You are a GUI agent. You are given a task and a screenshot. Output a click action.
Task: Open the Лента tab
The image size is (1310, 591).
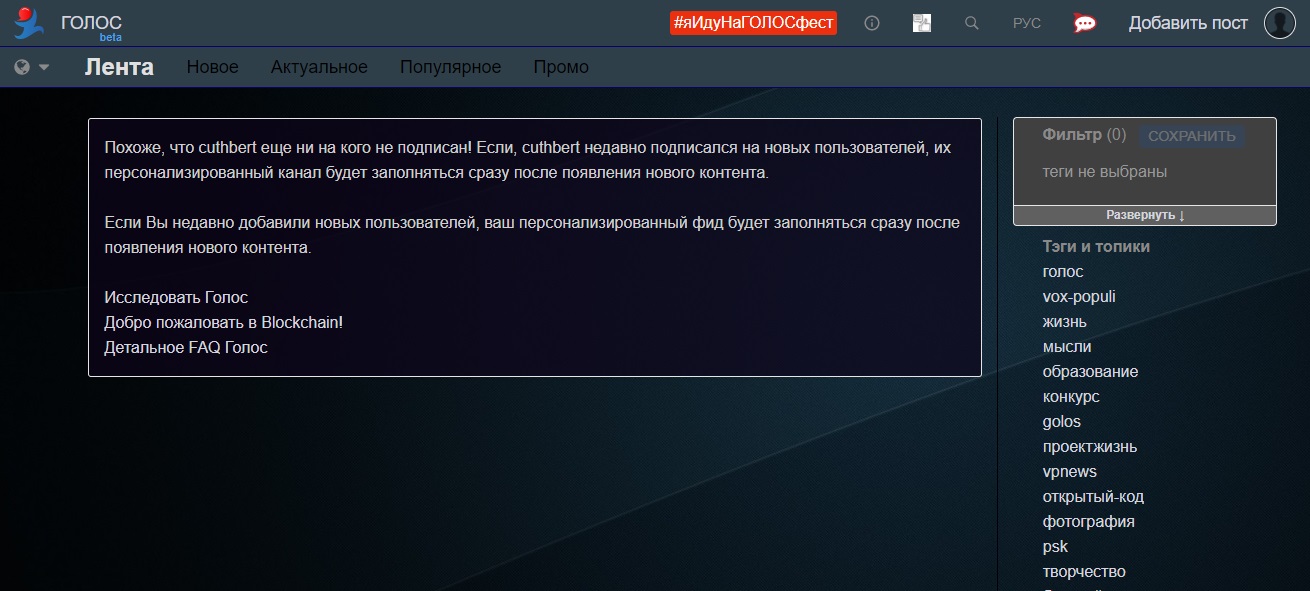click(119, 67)
